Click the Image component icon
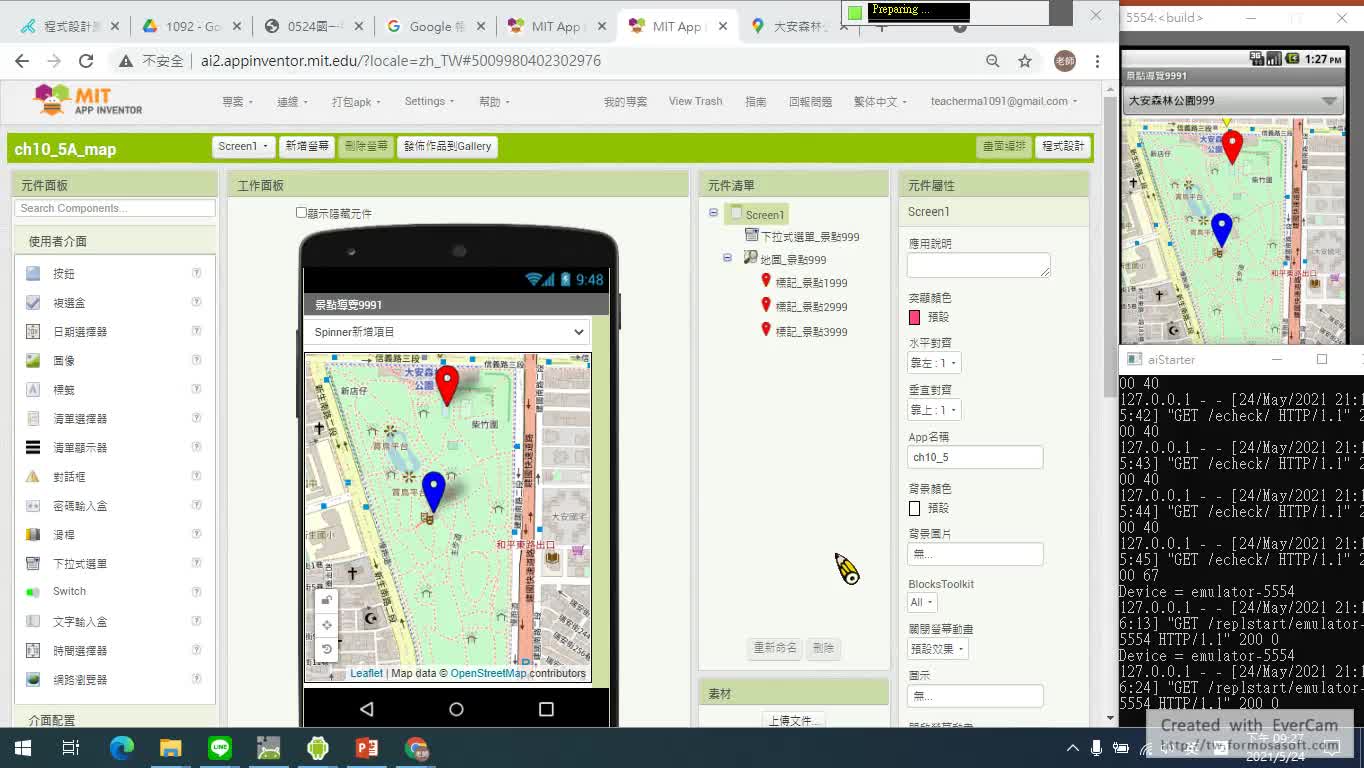The image size is (1364, 768). 33,360
